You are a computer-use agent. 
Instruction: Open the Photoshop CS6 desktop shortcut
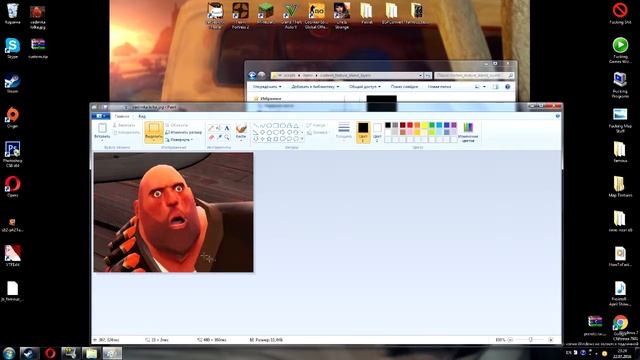[12, 154]
